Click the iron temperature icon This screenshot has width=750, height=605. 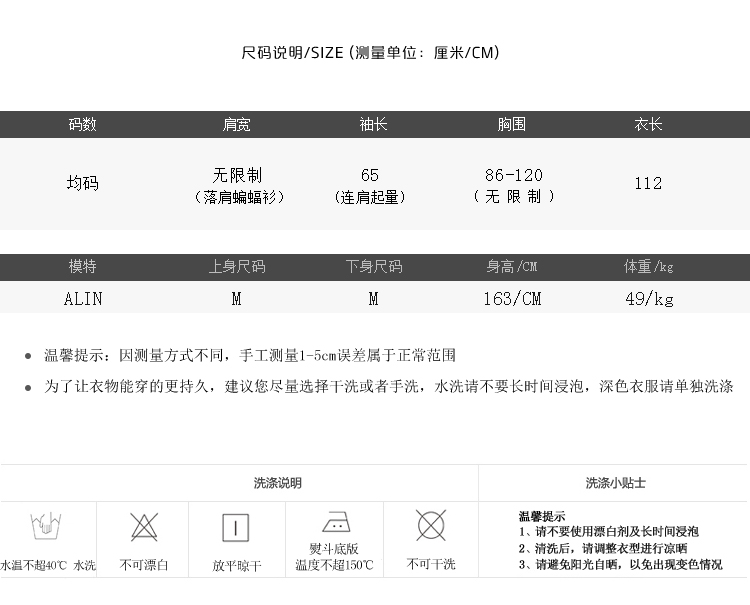(334, 523)
